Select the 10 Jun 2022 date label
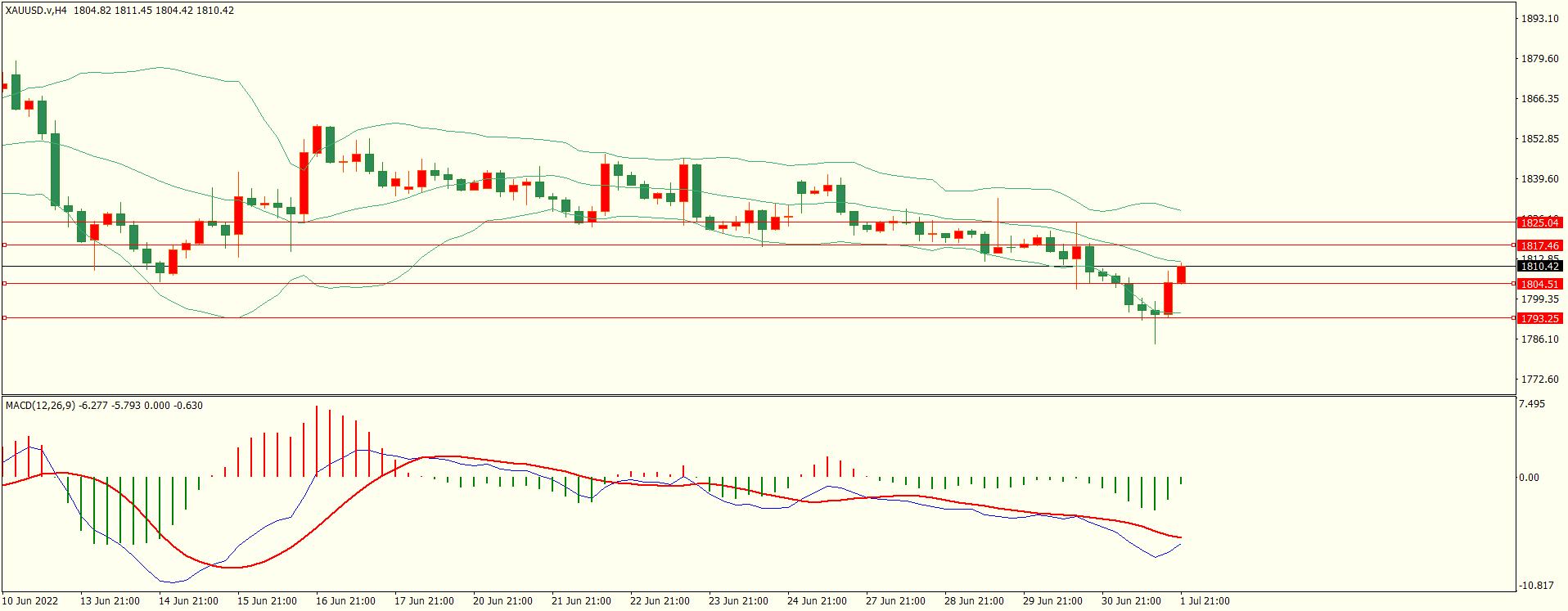This screenshot has height=611, width=1568. coord(30,600)
